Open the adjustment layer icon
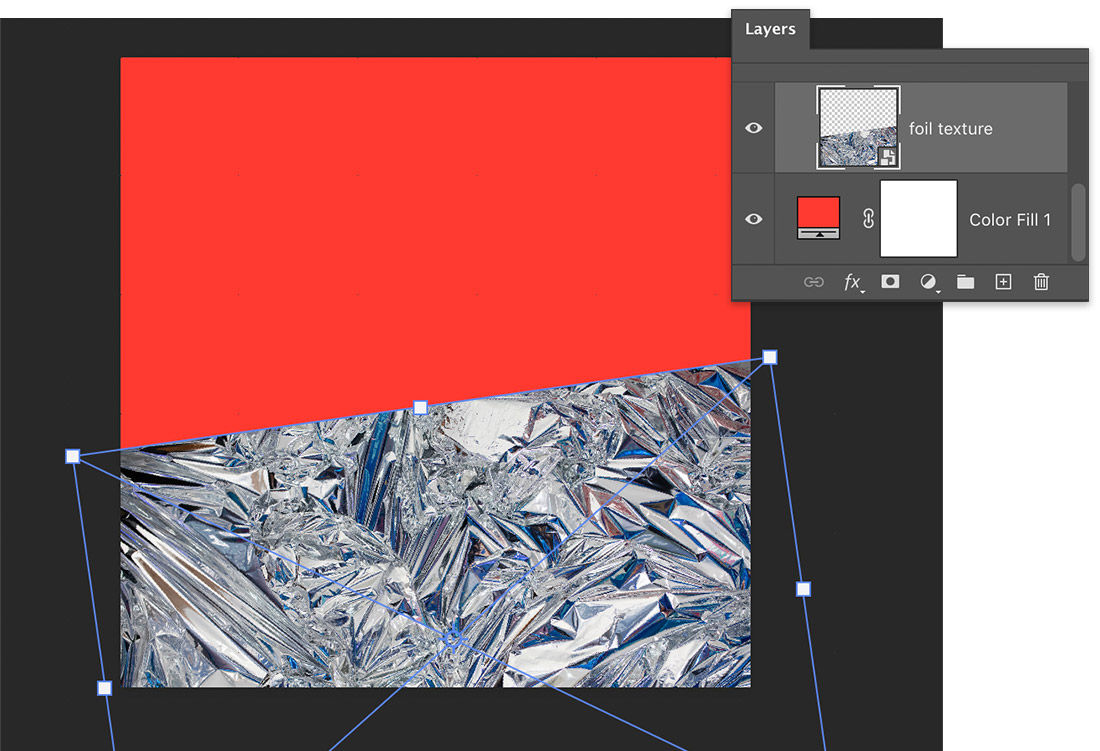Image resolution: width=1100 pixels, height=751 pixels. pos(927,282)
